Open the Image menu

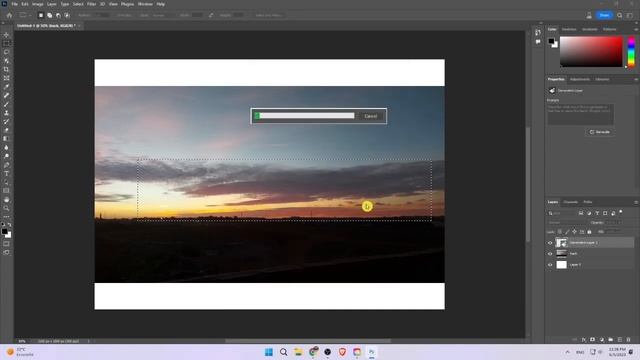click(x=38, y=4)
